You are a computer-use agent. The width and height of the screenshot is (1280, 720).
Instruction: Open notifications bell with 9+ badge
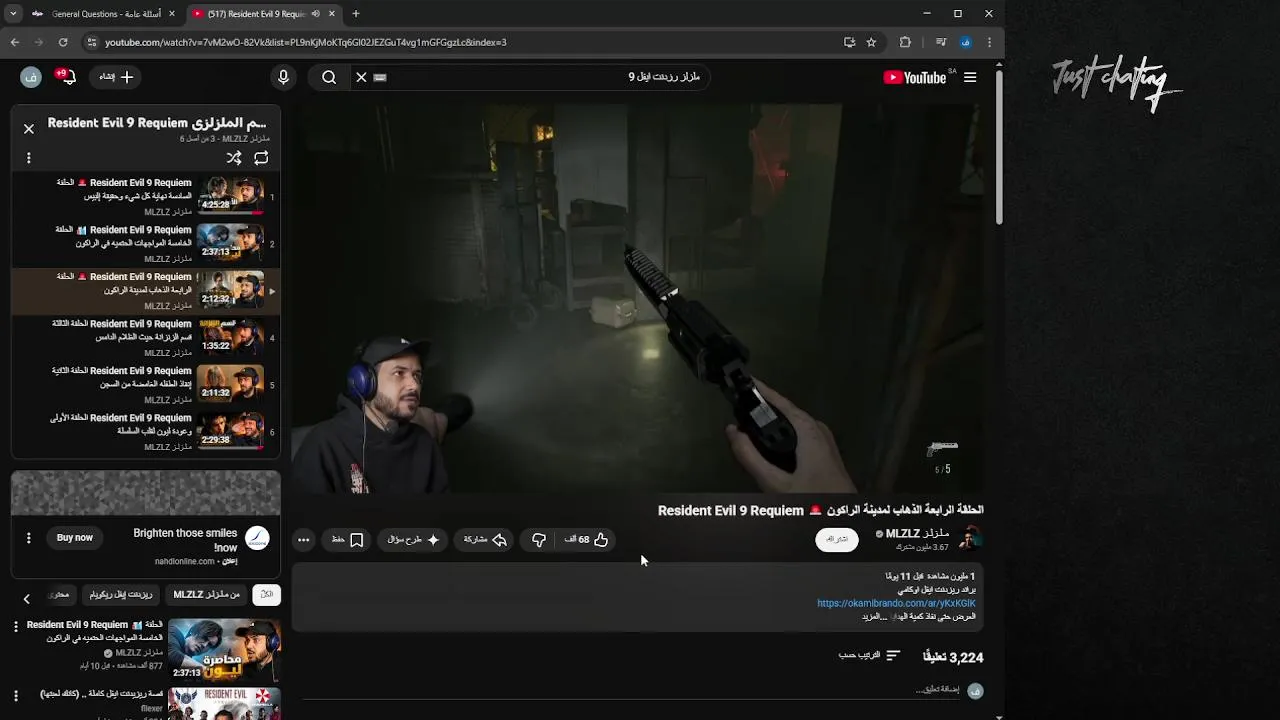pyautogui.click(x=67, y=77)
